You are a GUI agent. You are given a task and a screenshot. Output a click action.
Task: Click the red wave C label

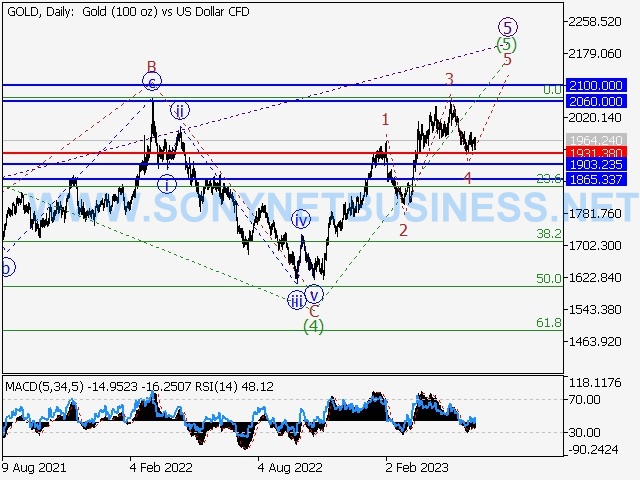(x=313, y=311)
